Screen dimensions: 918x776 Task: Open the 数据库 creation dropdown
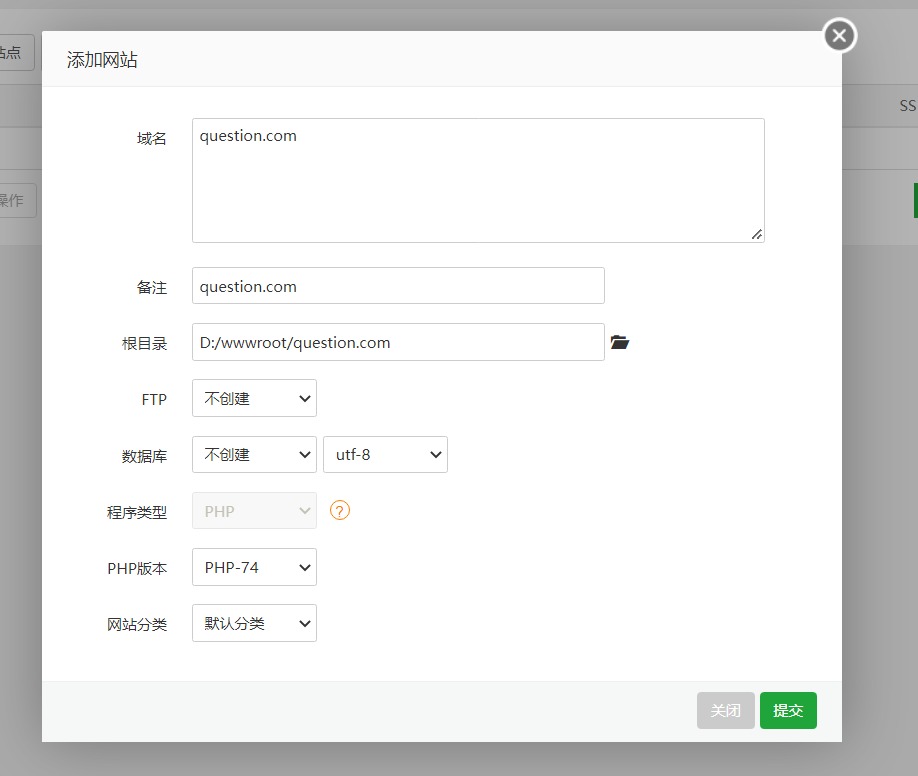[254, 454]
